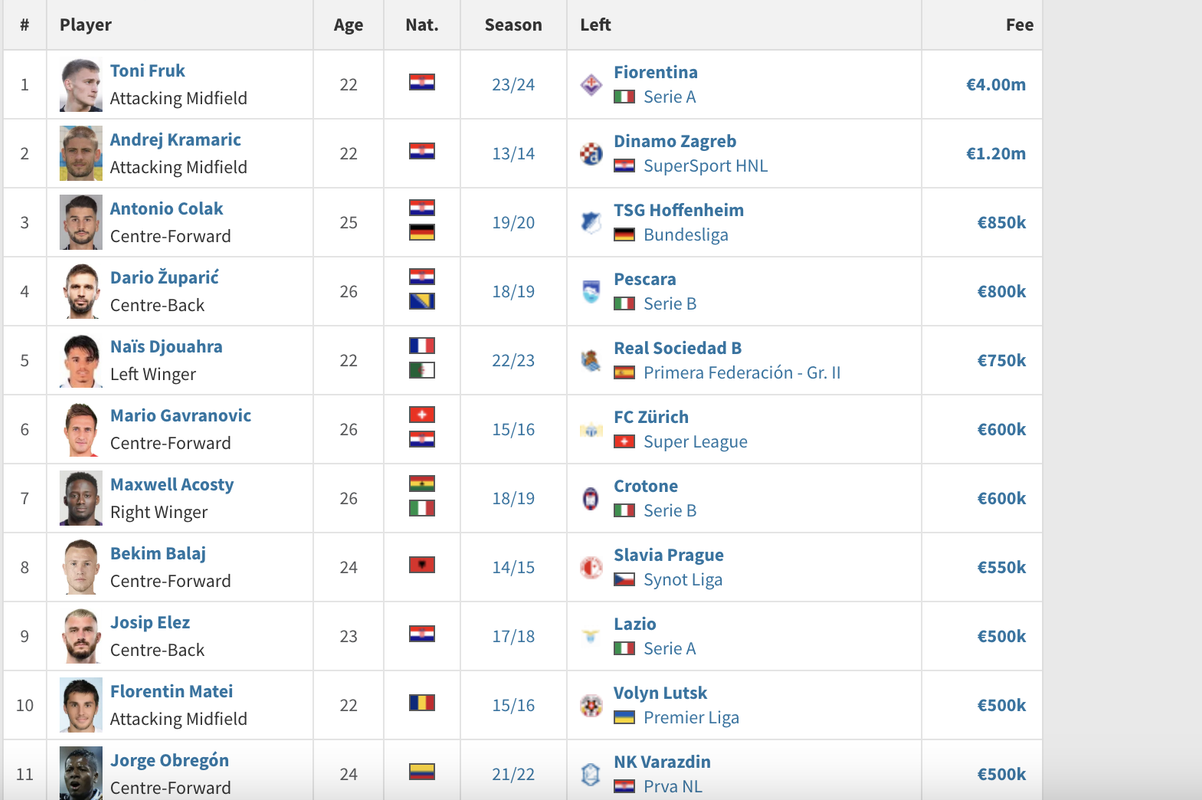Sort by the Season column header
The image size is (1202, 800).
click(513, 25)
